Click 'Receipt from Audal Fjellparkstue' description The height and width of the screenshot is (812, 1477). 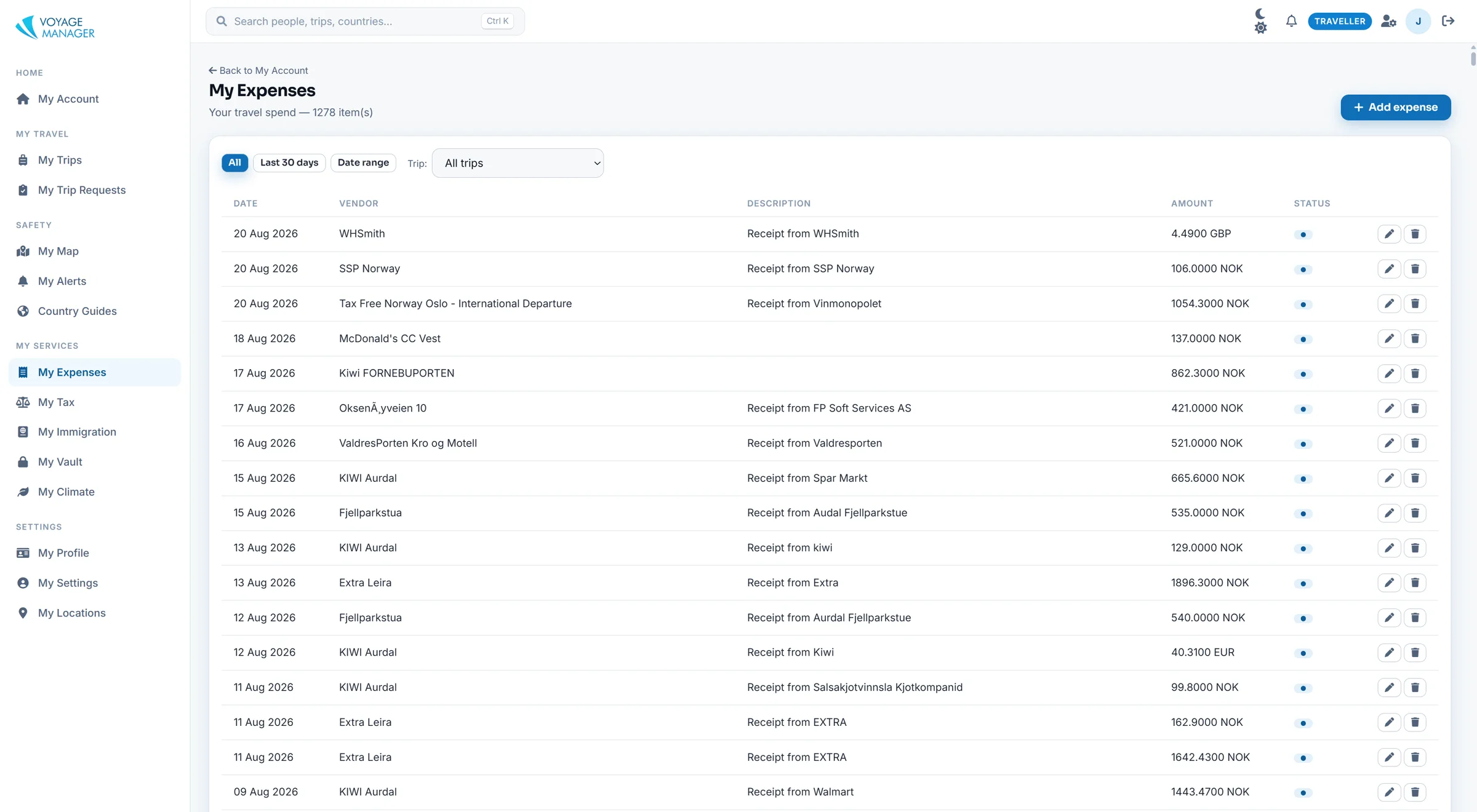click(827, 512)
